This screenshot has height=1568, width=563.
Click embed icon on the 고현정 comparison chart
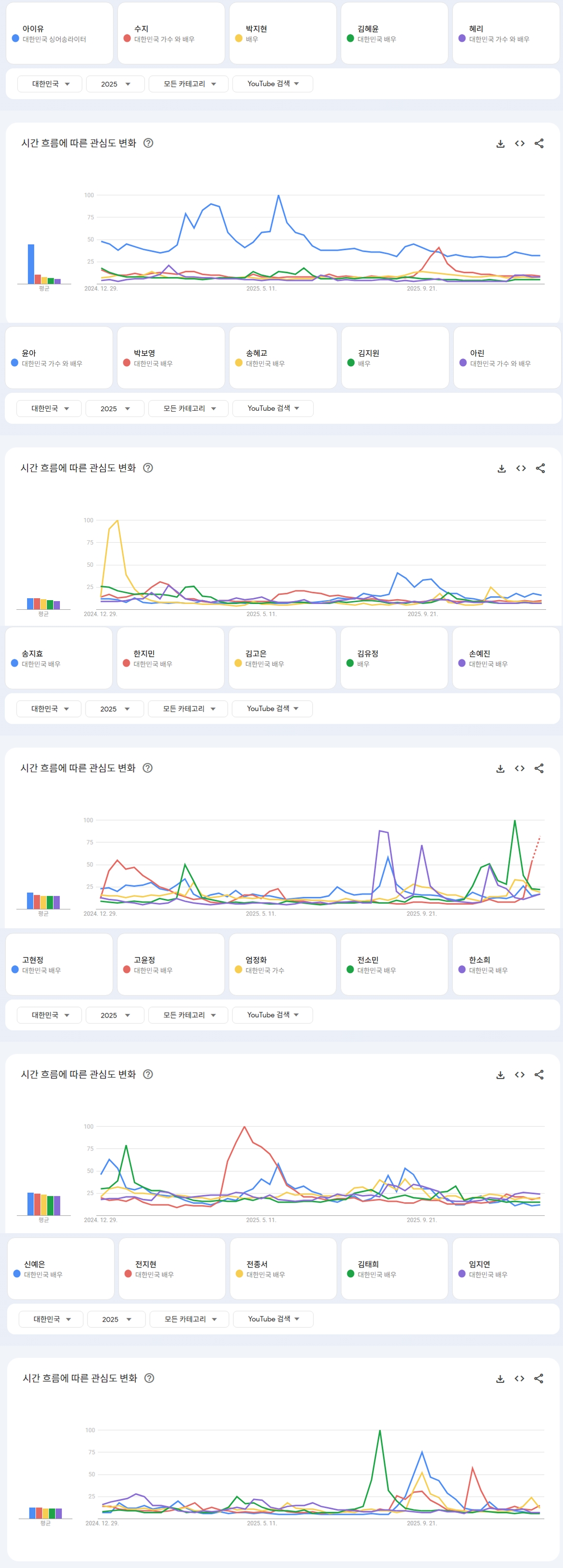coord(519,1074)
